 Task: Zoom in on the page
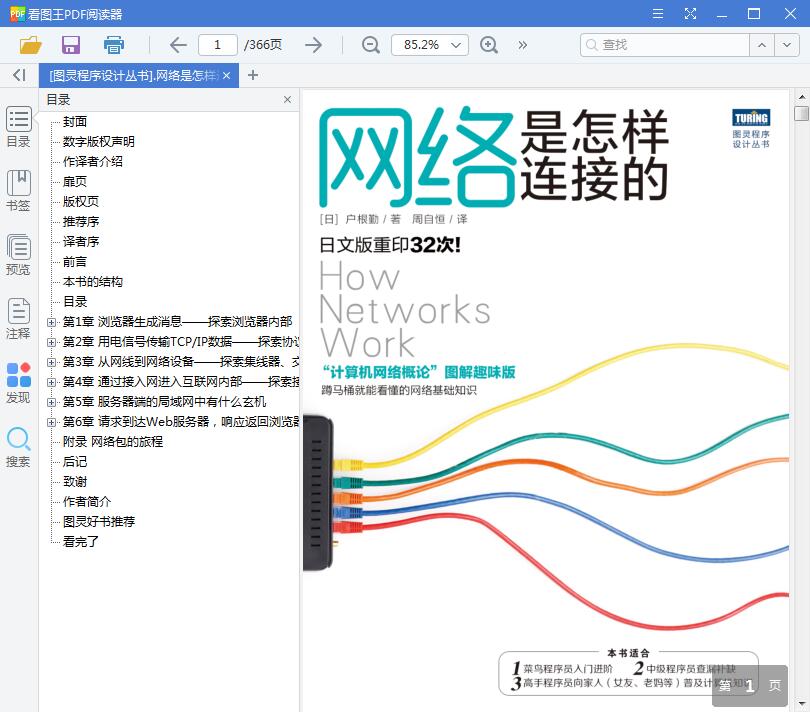pyautogui.click(x=489, y=45)
